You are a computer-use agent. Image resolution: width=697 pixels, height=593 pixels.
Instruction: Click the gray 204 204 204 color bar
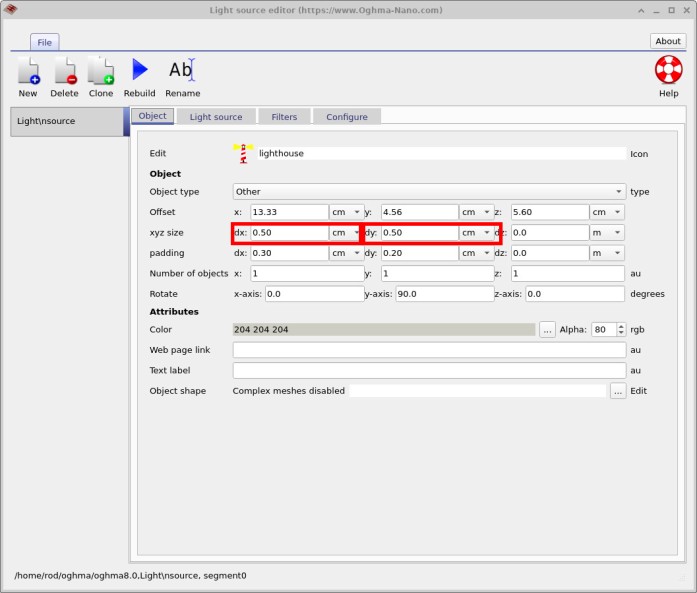[x=384, y=330]
